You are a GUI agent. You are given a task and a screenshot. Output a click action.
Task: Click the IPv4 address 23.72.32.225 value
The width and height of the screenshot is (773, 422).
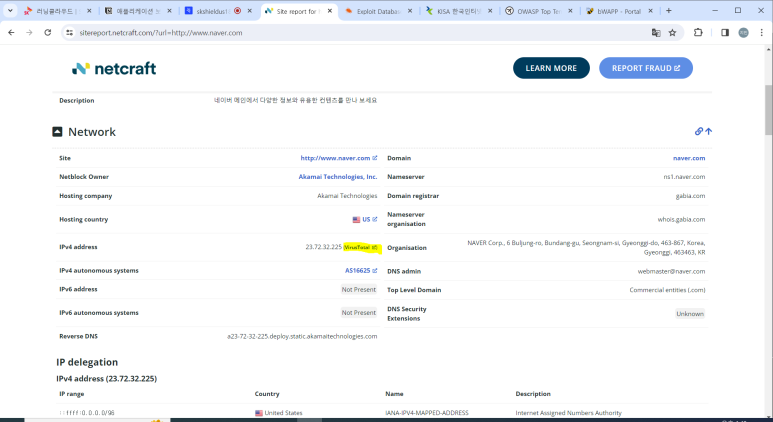(323, 247)
